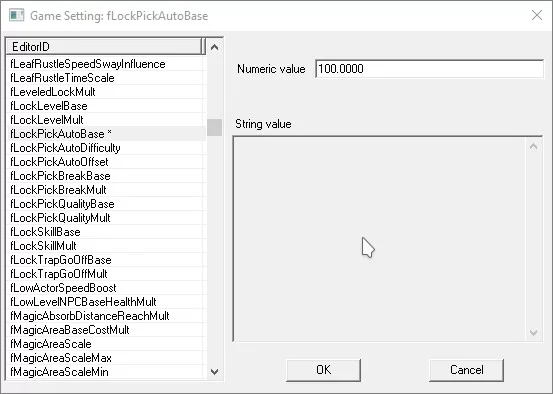Select fLowActorSpeedBoost setting
553x394 pixels.
pyautogui.click(x=106, y=288)
